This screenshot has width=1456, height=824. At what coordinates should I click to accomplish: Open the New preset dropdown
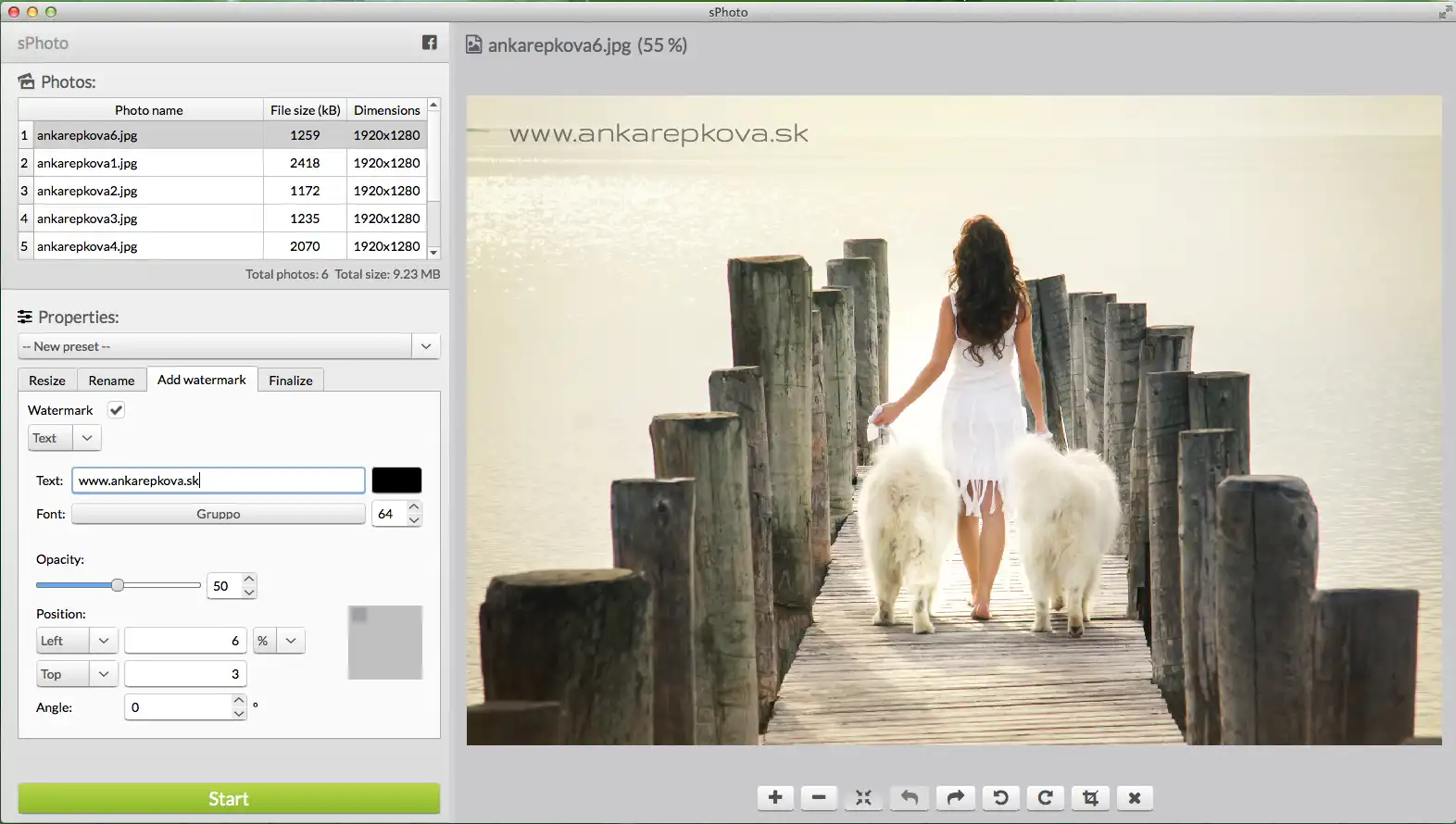425,346
